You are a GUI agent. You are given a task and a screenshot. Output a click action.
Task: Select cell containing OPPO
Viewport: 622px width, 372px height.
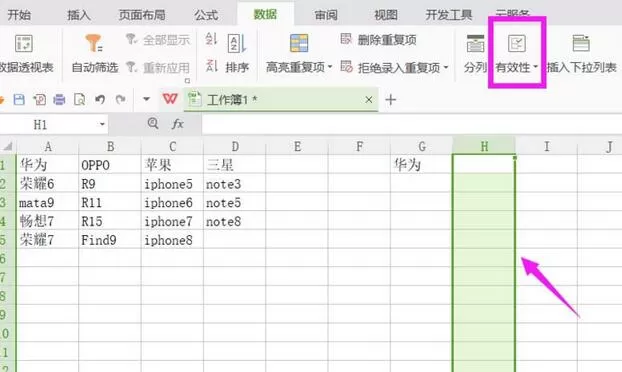[110, 164]
